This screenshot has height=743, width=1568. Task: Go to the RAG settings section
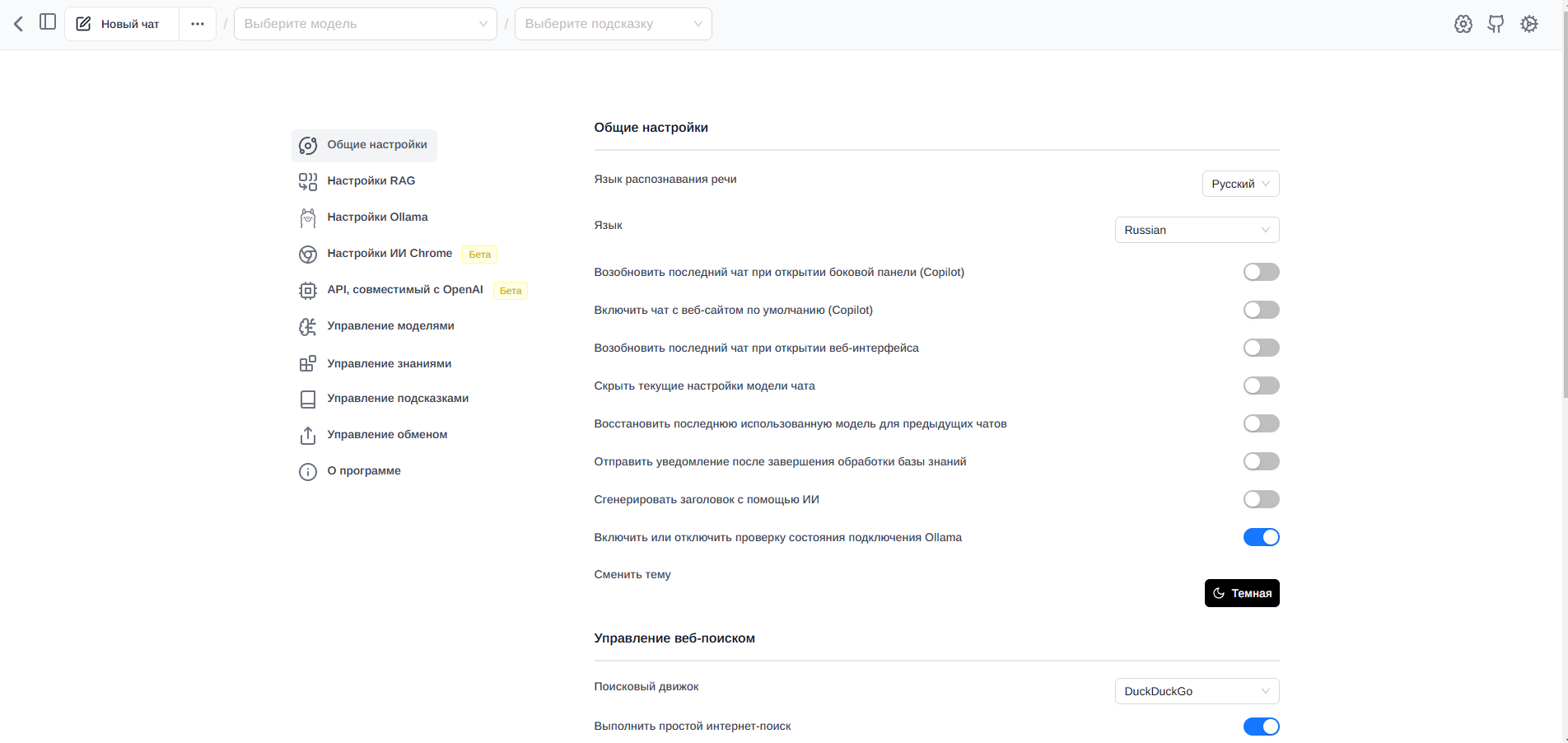pos(371,181)
